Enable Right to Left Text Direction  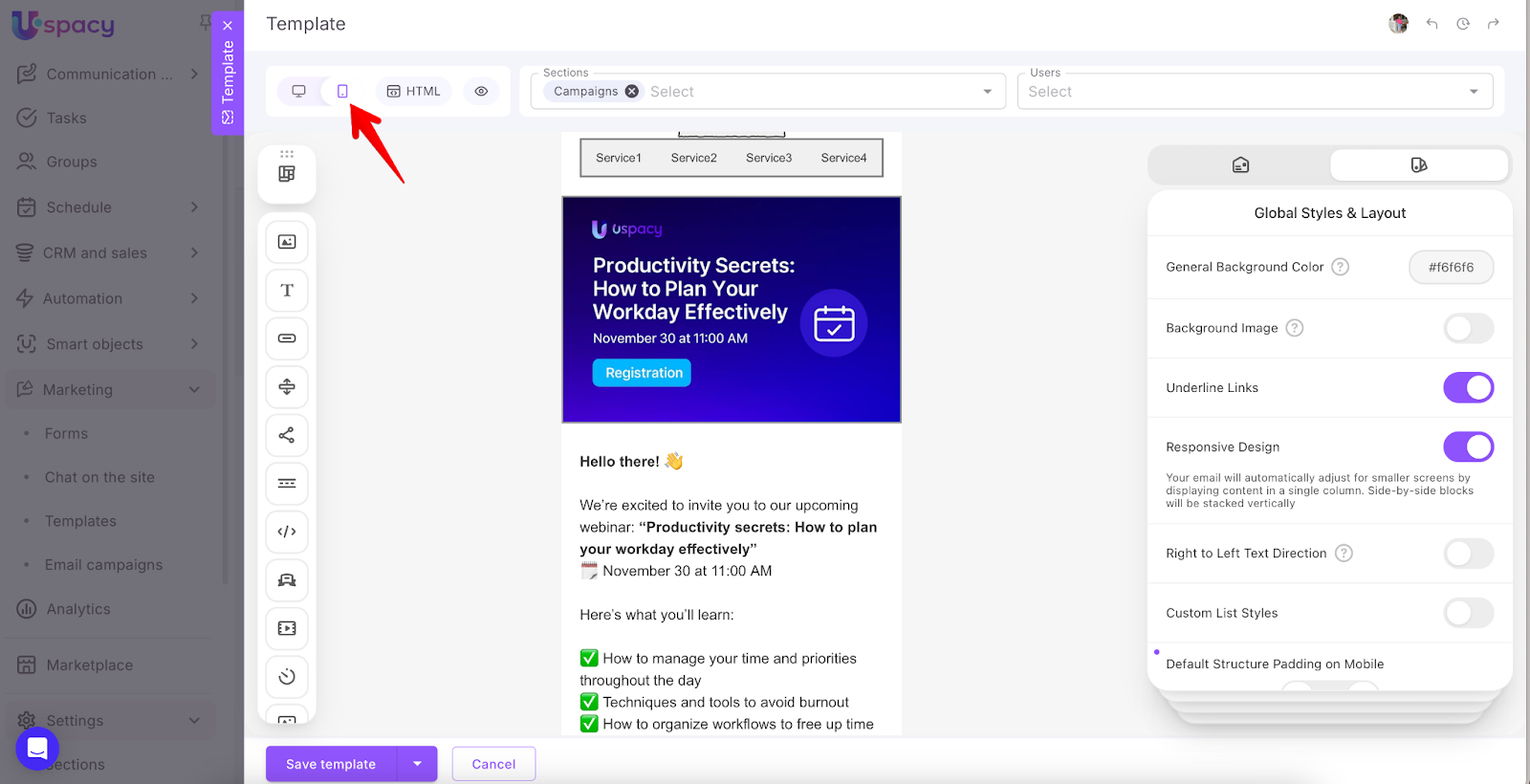[x=1468, y=554]
